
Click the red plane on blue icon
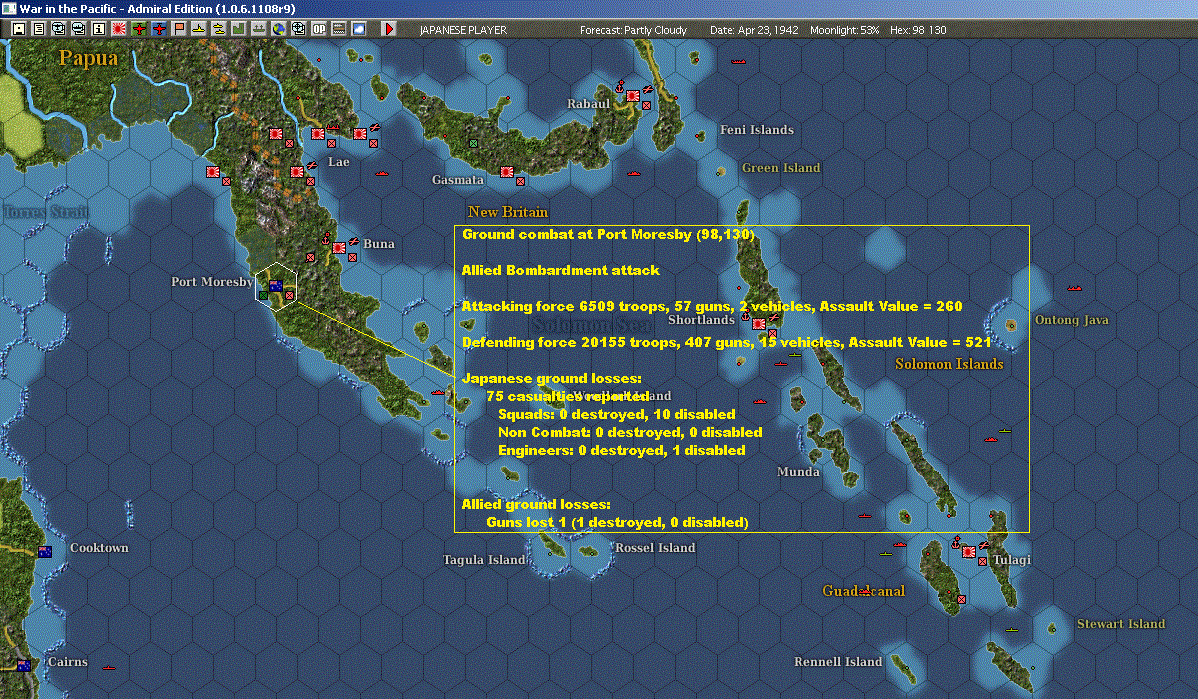159,29
